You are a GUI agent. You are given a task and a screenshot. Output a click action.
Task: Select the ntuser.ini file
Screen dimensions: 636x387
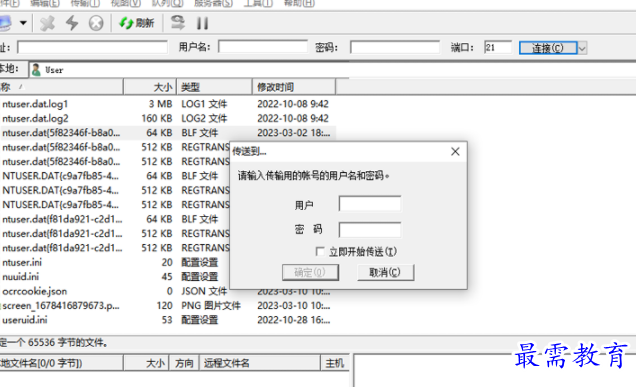click(22, 262)
